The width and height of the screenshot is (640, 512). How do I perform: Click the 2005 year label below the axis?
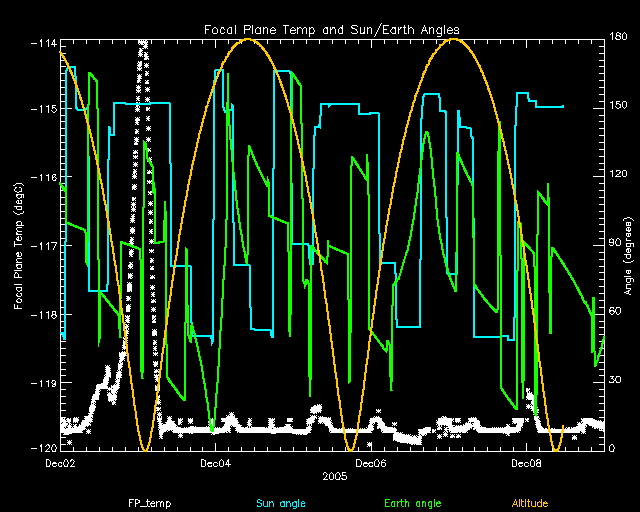click(334, 478)
